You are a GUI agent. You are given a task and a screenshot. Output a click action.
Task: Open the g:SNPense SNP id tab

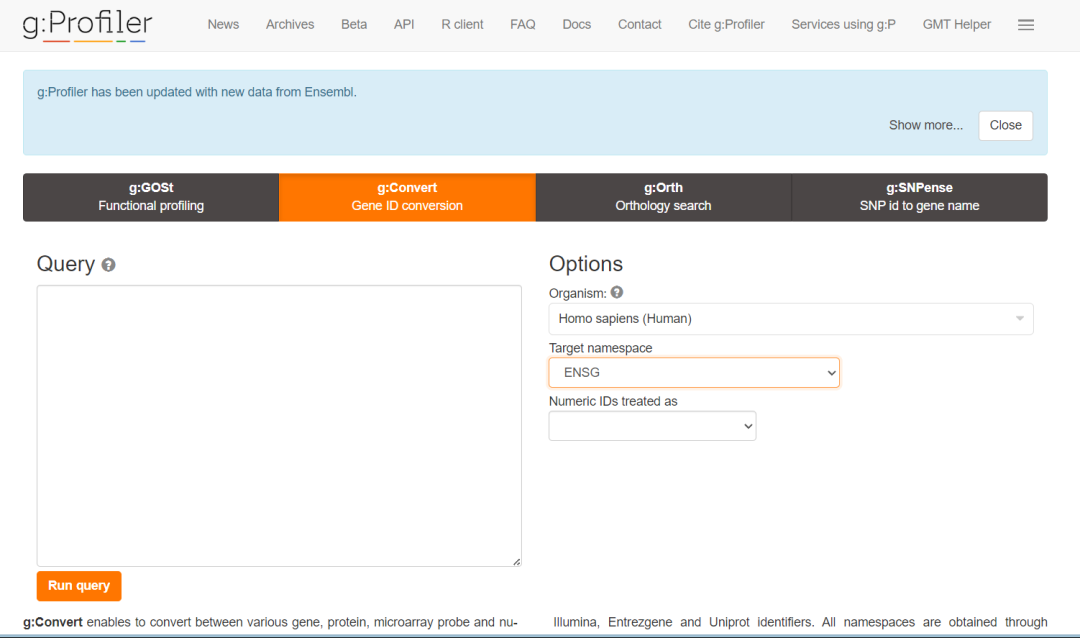coord(920,197)
